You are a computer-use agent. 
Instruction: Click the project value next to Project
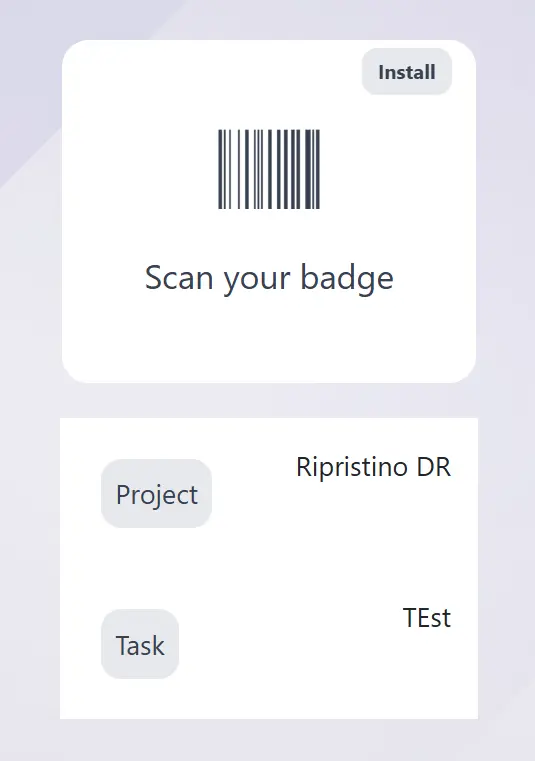[x=373, y=467]
